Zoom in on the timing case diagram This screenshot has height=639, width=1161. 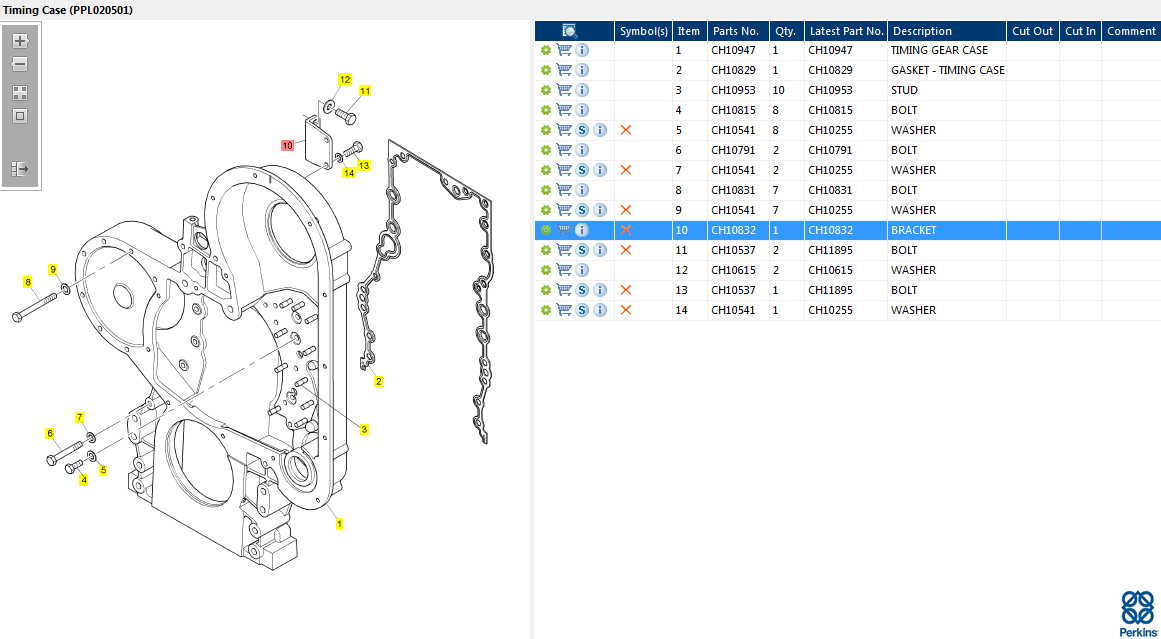[20, 41]
